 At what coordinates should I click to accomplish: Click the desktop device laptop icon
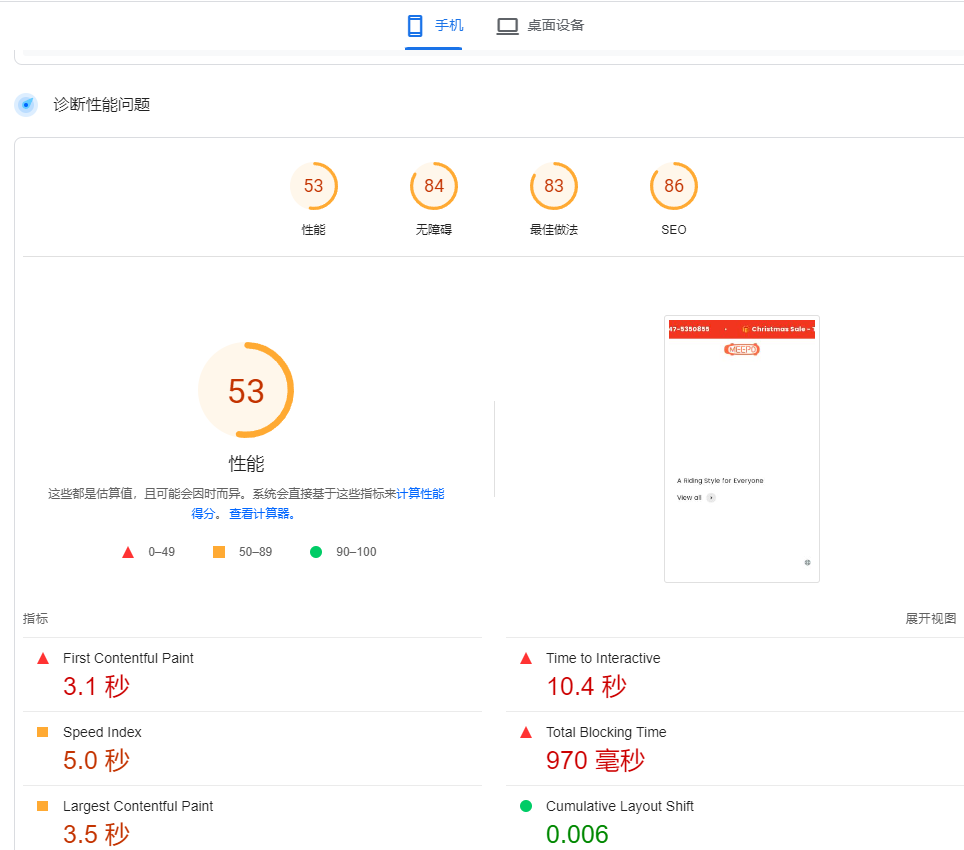click(x=508, y=26)
